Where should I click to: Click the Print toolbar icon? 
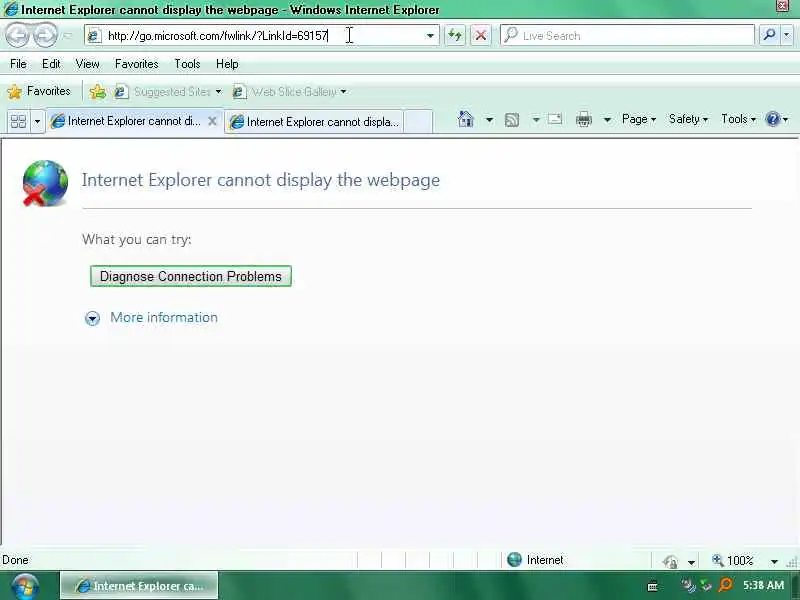584,119
